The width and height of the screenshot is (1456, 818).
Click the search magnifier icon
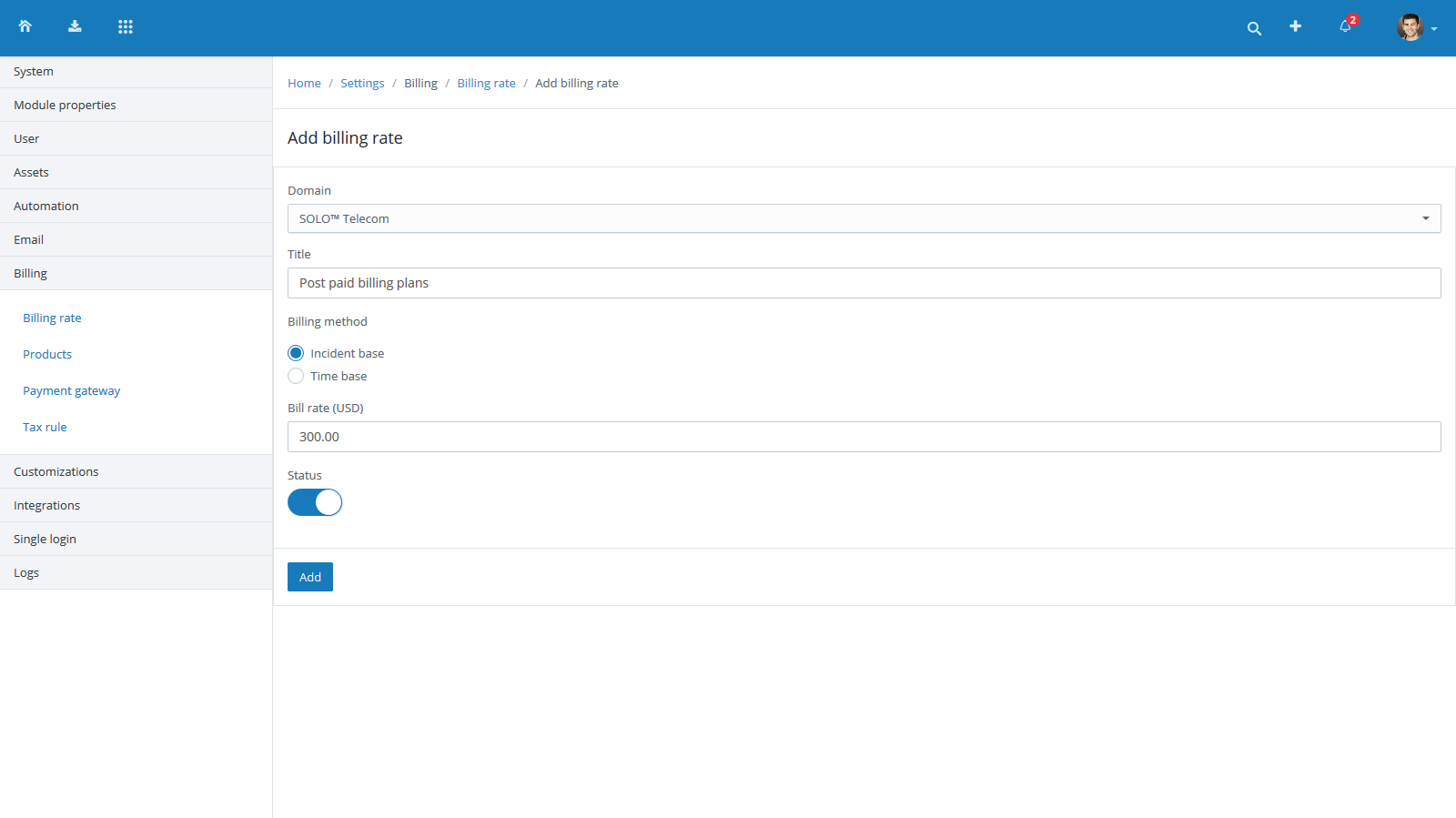click(x=1254, y=28)
